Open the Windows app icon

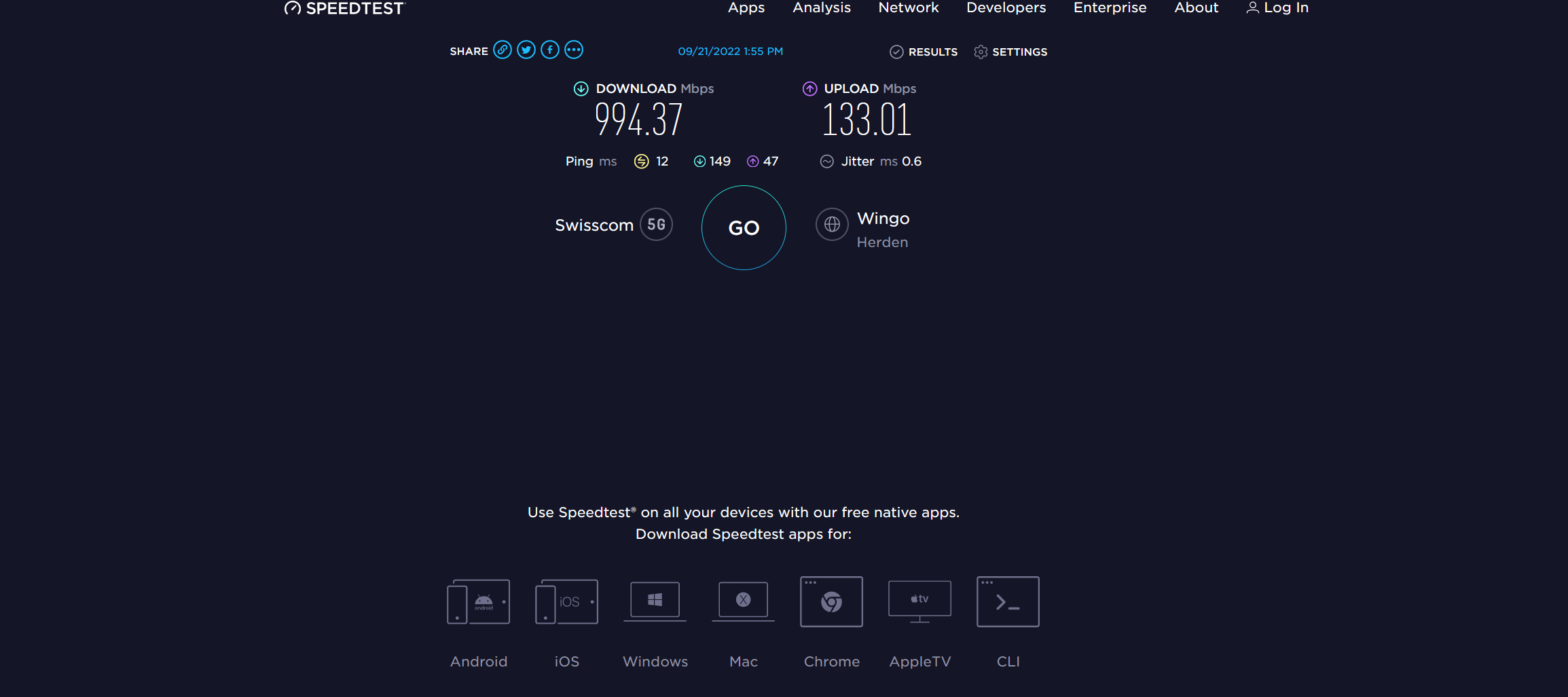655,601
